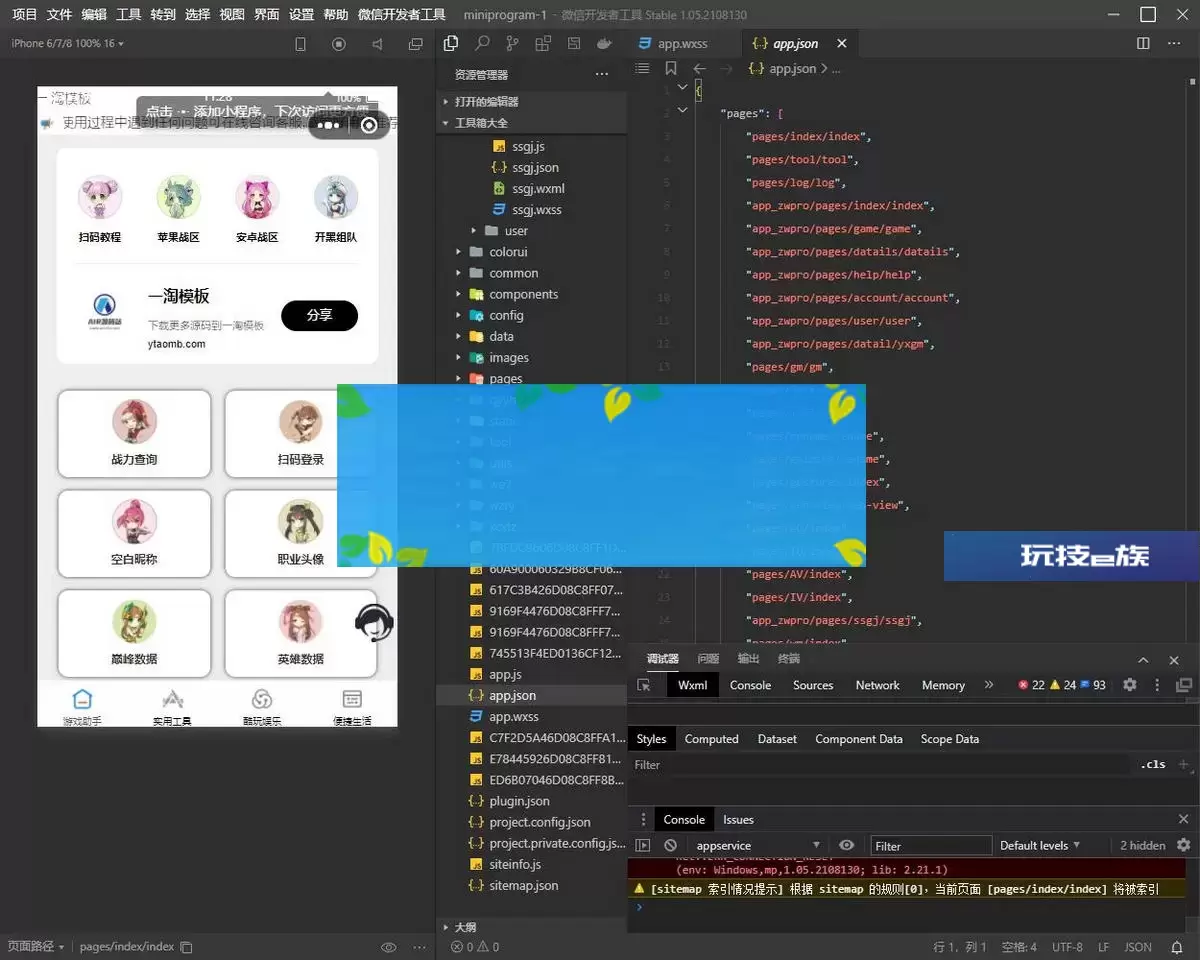Viewport: 1200px width, 960px height.
Task: Open the iPhone 6/7/8 device dropdown
Action: coord(66,44)
